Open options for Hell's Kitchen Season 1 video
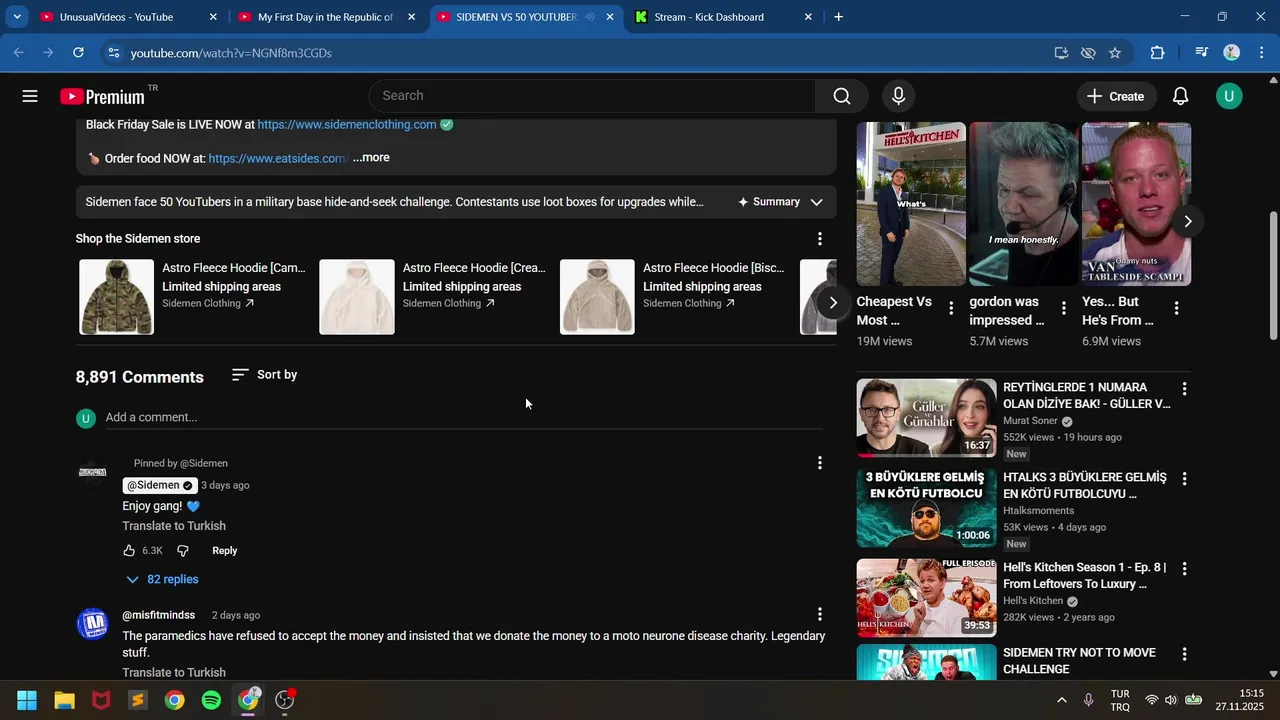 pyautogui.click(x=1185, y=569)
